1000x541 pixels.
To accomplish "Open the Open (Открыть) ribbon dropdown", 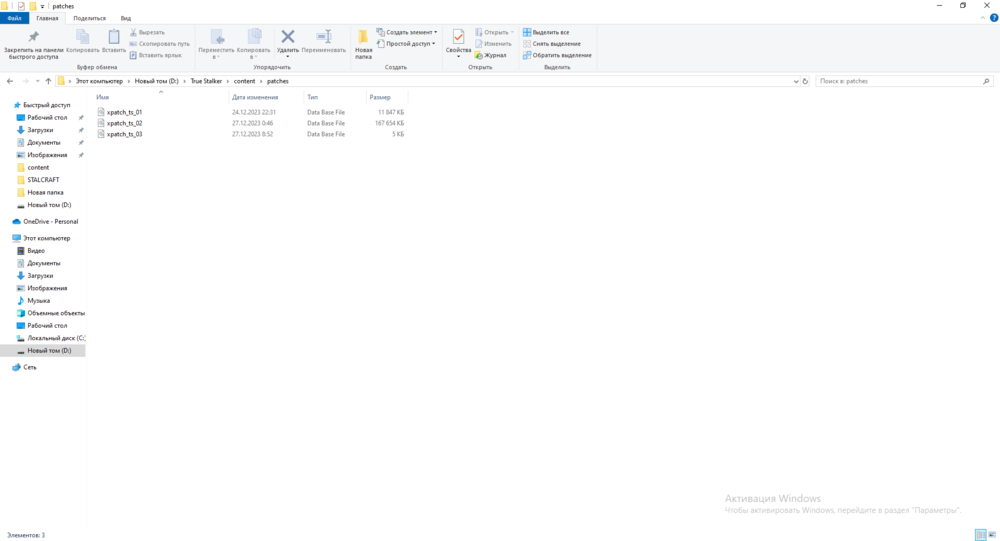I will click(x=494, y=32).
